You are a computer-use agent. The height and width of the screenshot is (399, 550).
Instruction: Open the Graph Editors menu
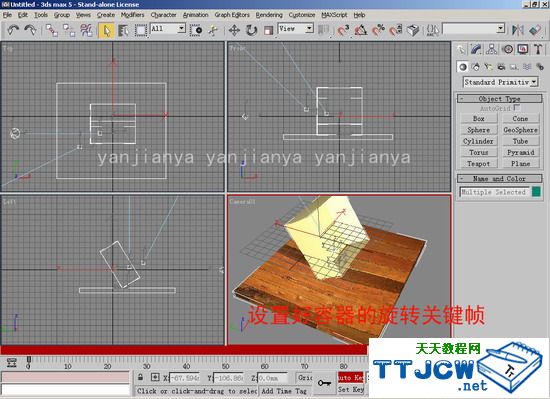(232, 15)
